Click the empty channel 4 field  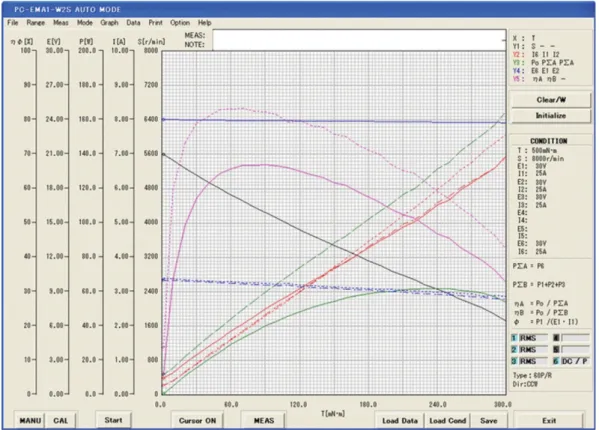coord(575,338)
